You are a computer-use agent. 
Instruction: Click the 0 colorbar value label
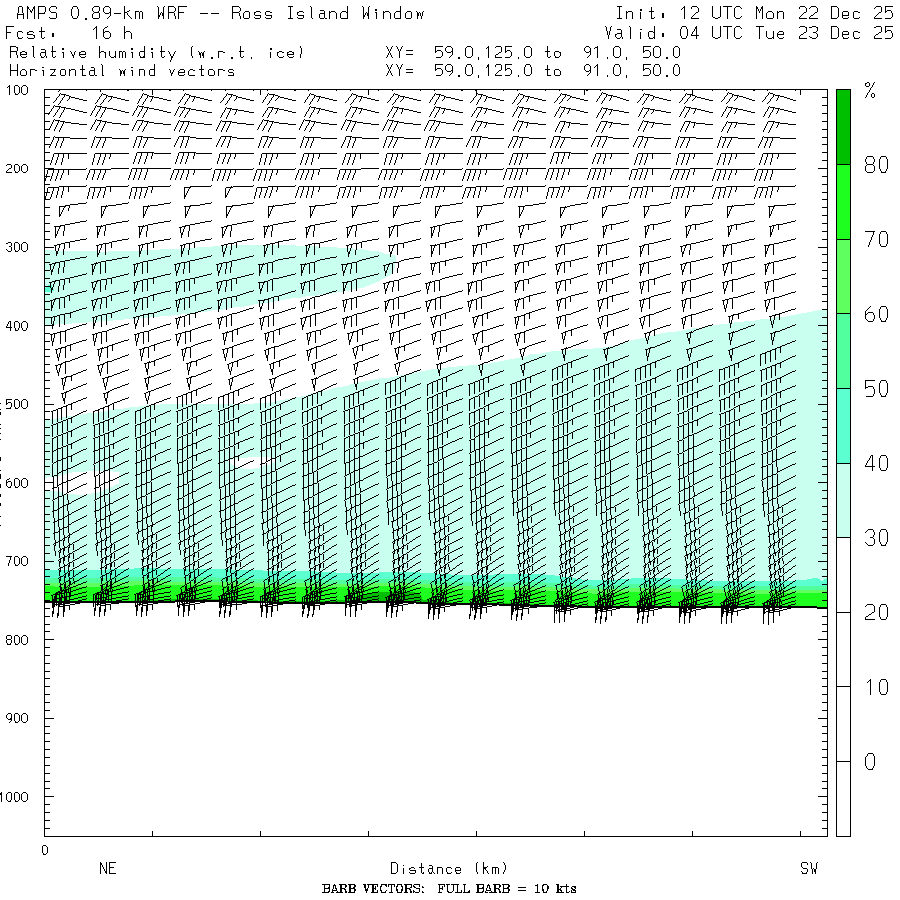click(870, 762)
